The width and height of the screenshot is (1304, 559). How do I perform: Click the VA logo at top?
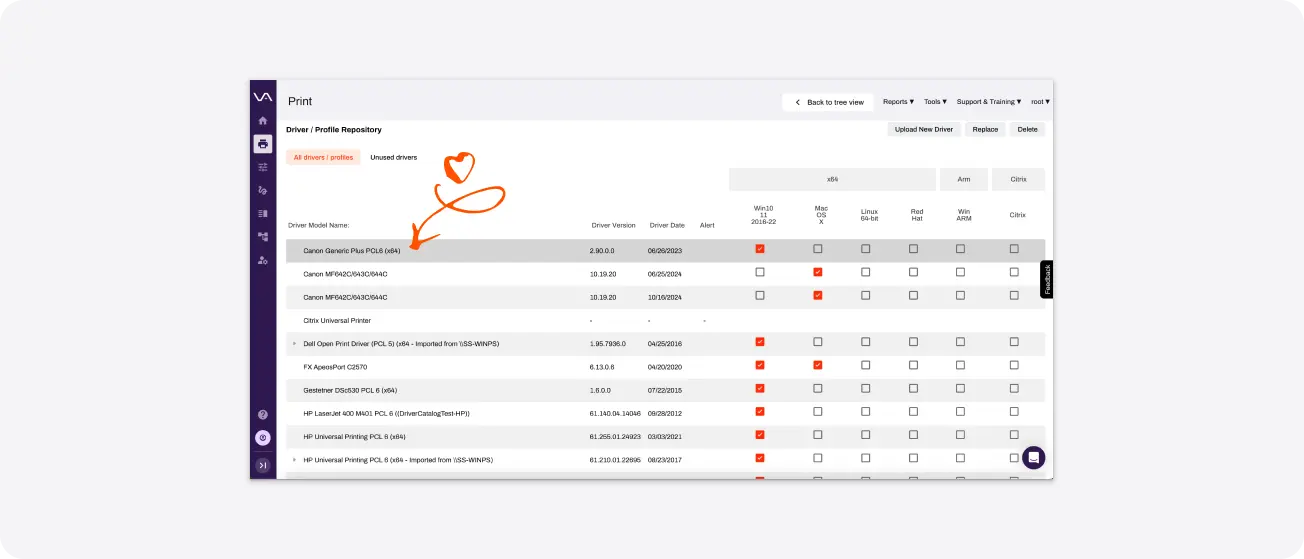263,97
